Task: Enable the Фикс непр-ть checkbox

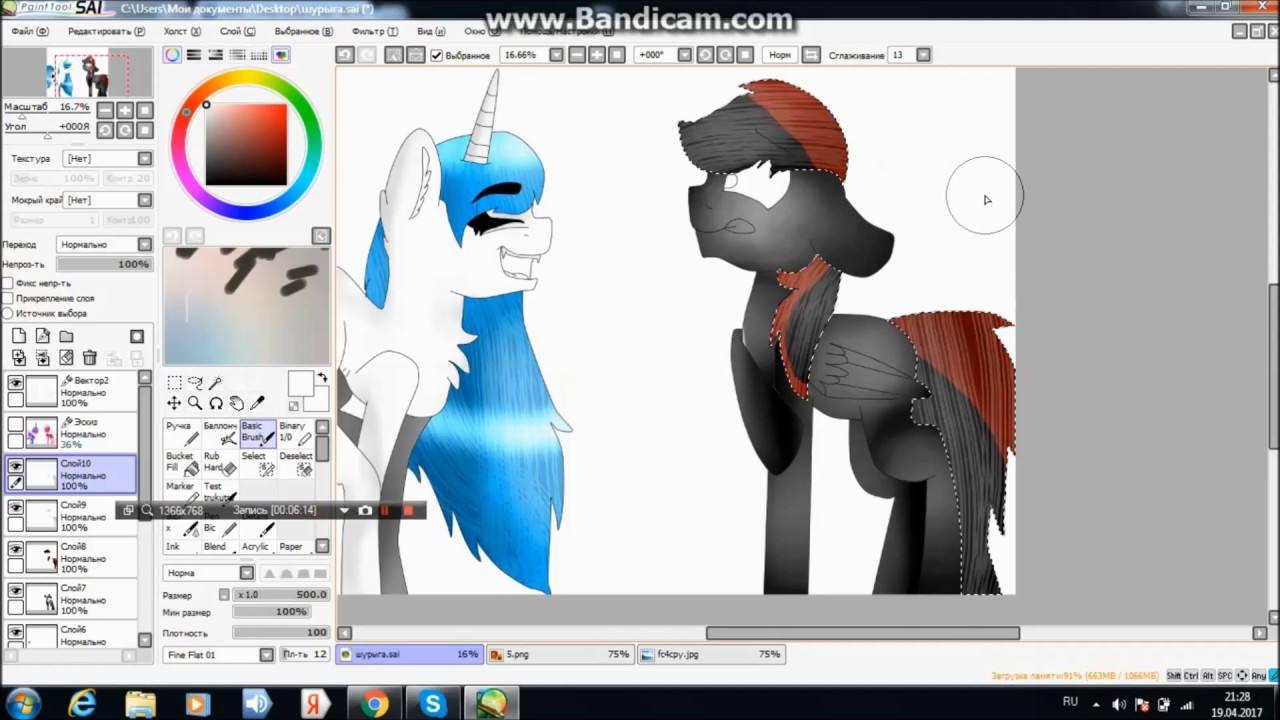Action: [8, 283]
